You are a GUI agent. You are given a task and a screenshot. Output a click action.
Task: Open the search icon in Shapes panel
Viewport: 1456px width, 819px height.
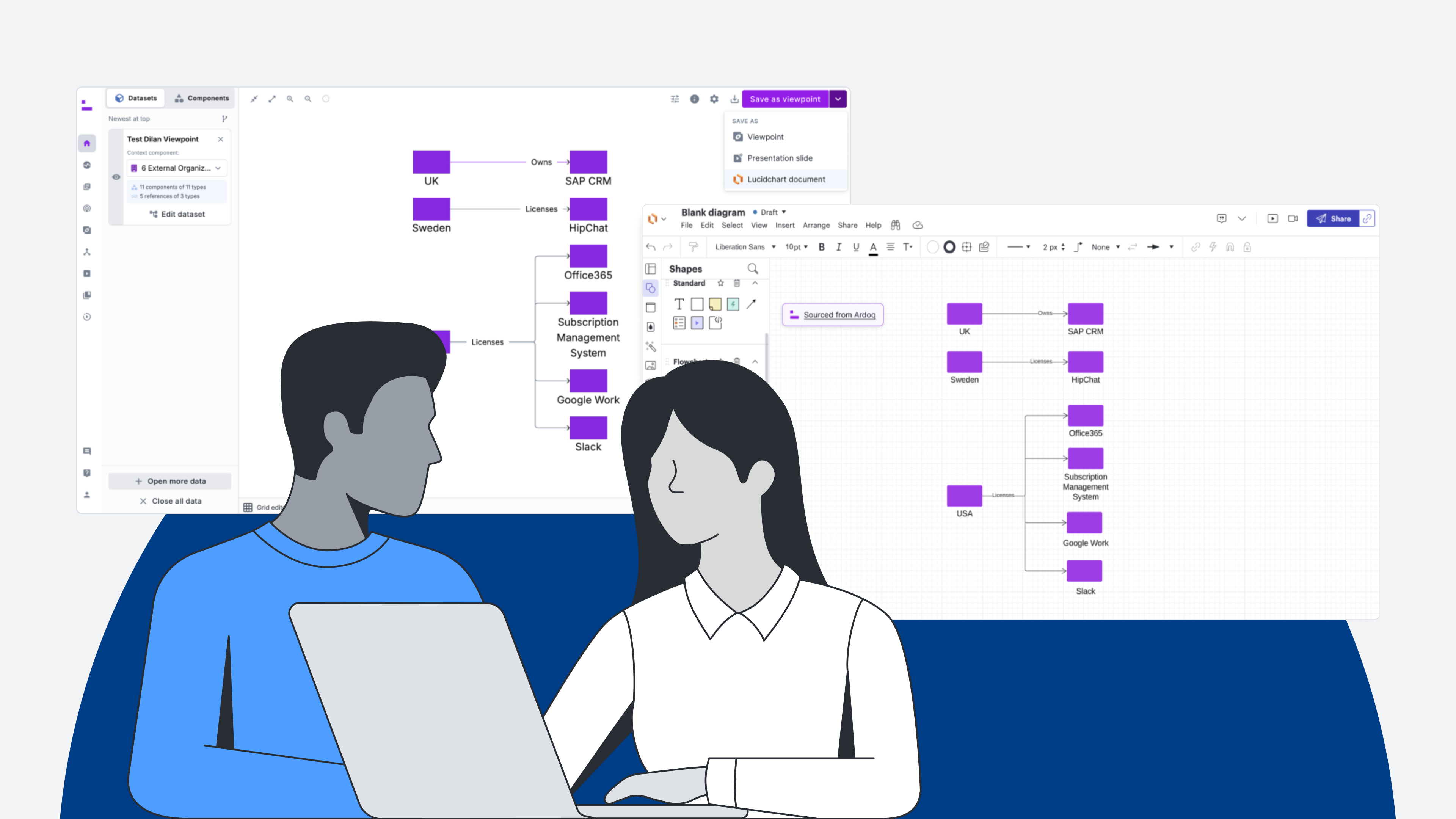coord(752,268)
